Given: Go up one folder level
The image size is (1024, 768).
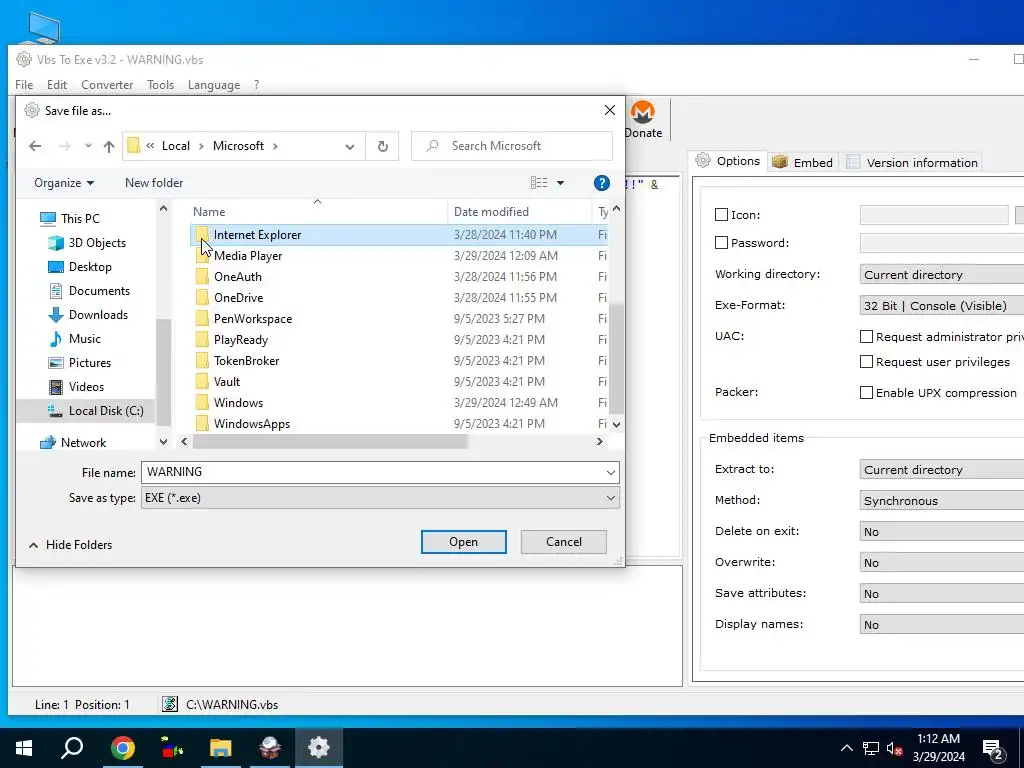Looking at the screenshot, I should pyautogui.click(x=109, y=146).
